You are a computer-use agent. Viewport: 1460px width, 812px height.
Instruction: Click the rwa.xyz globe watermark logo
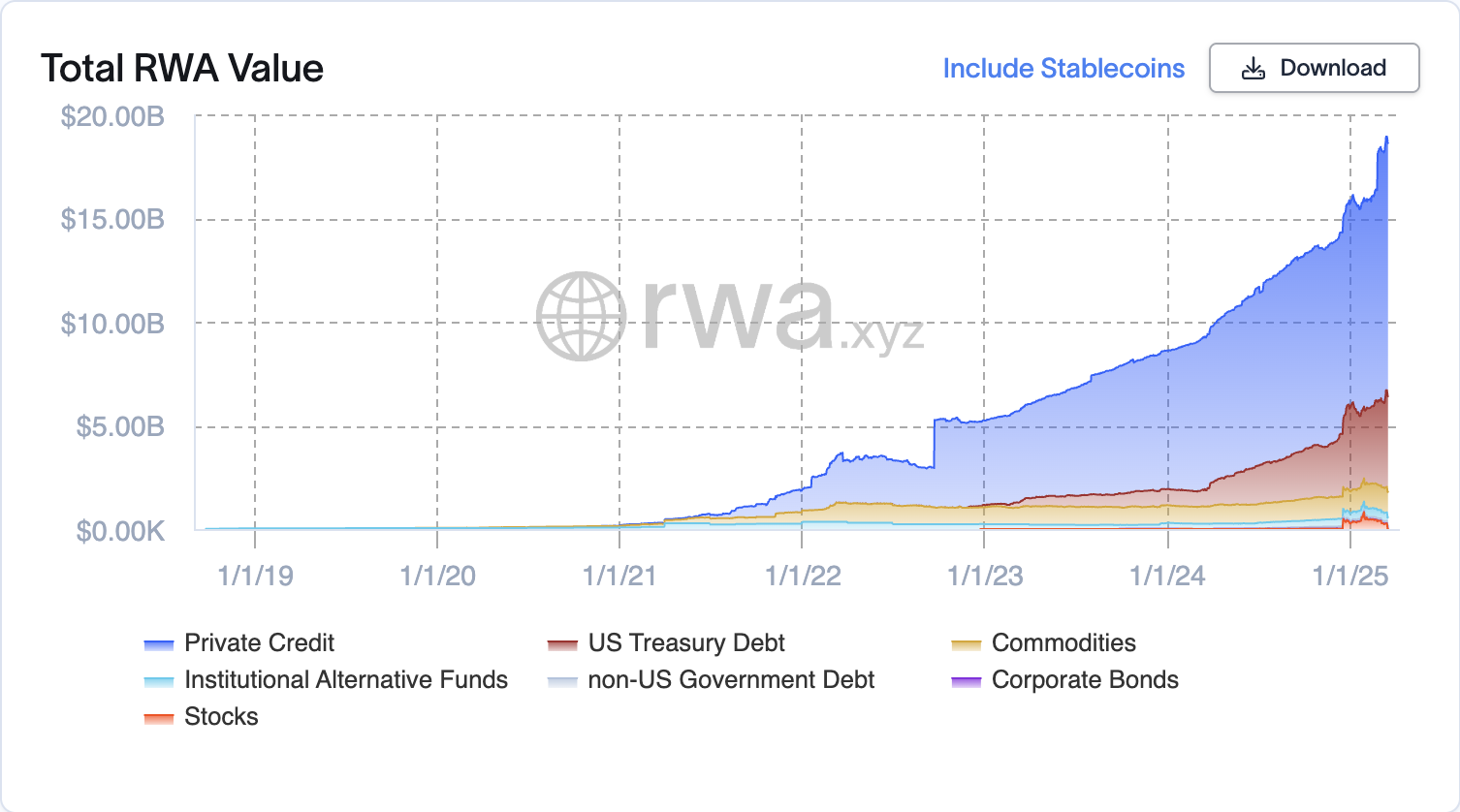pos(581,316)
